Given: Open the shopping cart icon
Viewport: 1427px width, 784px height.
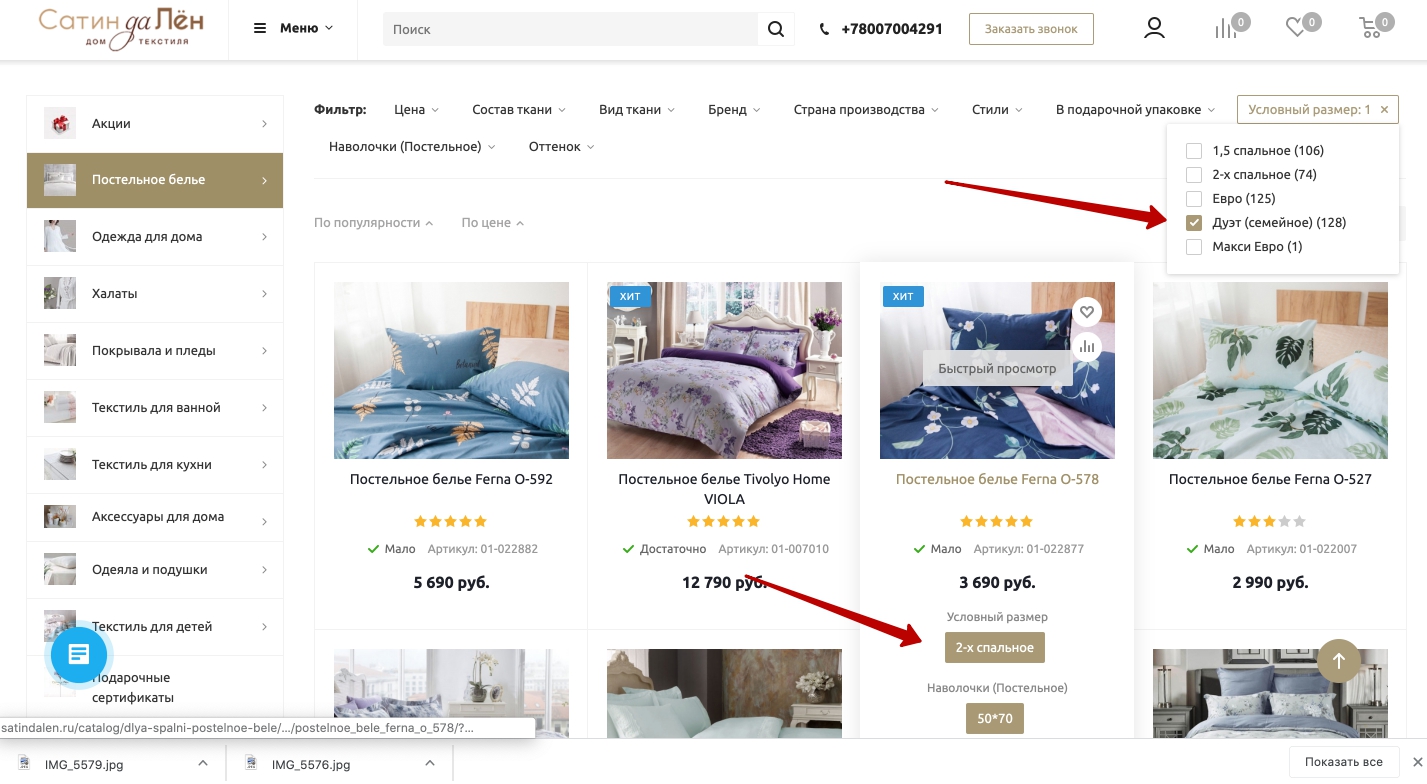Looking at the screenshot, I should coord(1371,29).
